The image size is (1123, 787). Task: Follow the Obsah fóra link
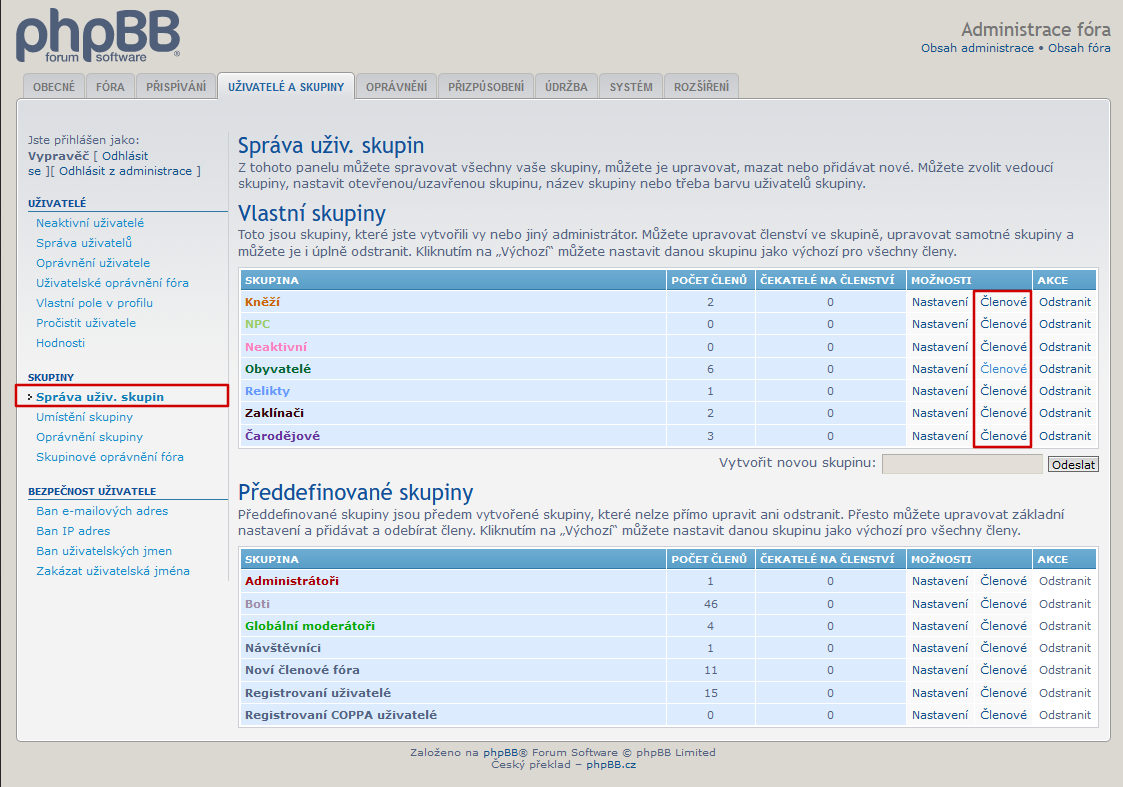point(1079,48)
